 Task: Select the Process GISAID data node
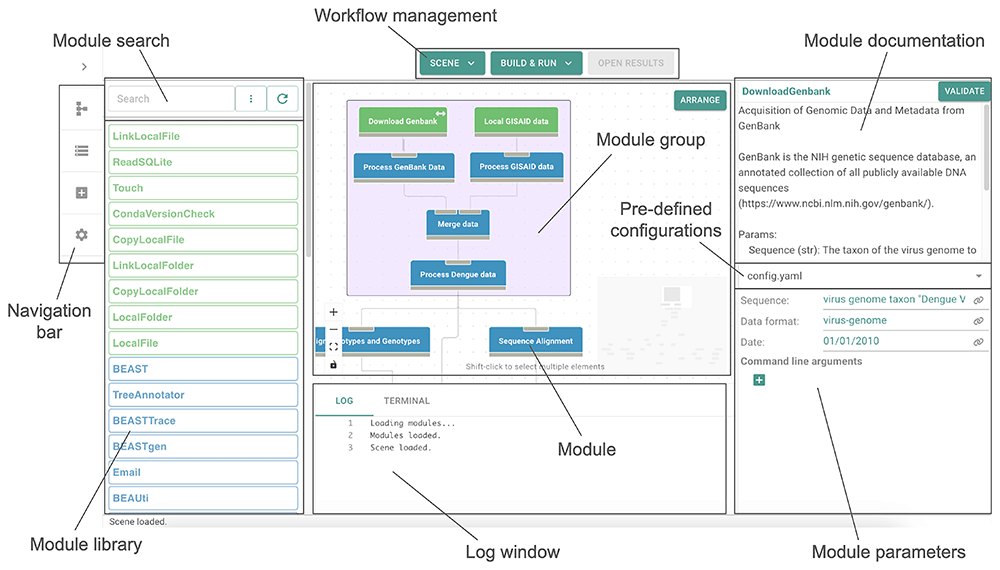[517, 166]
